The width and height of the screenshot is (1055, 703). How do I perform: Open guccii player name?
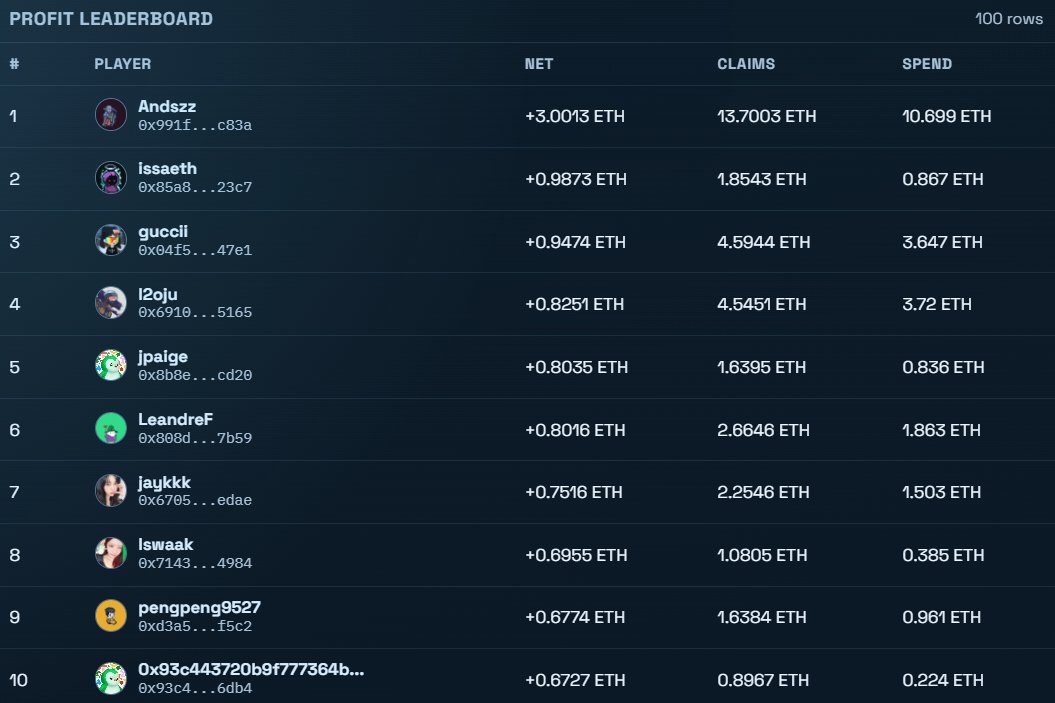(163, 231)
